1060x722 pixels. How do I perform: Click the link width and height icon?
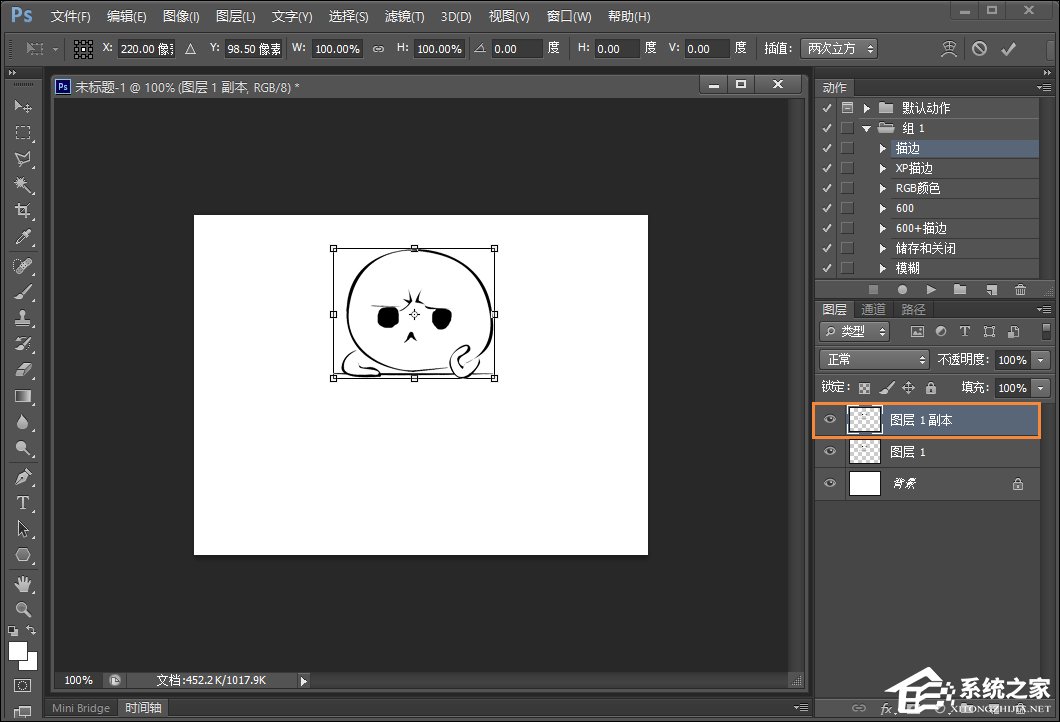click(x=378, y=48)
